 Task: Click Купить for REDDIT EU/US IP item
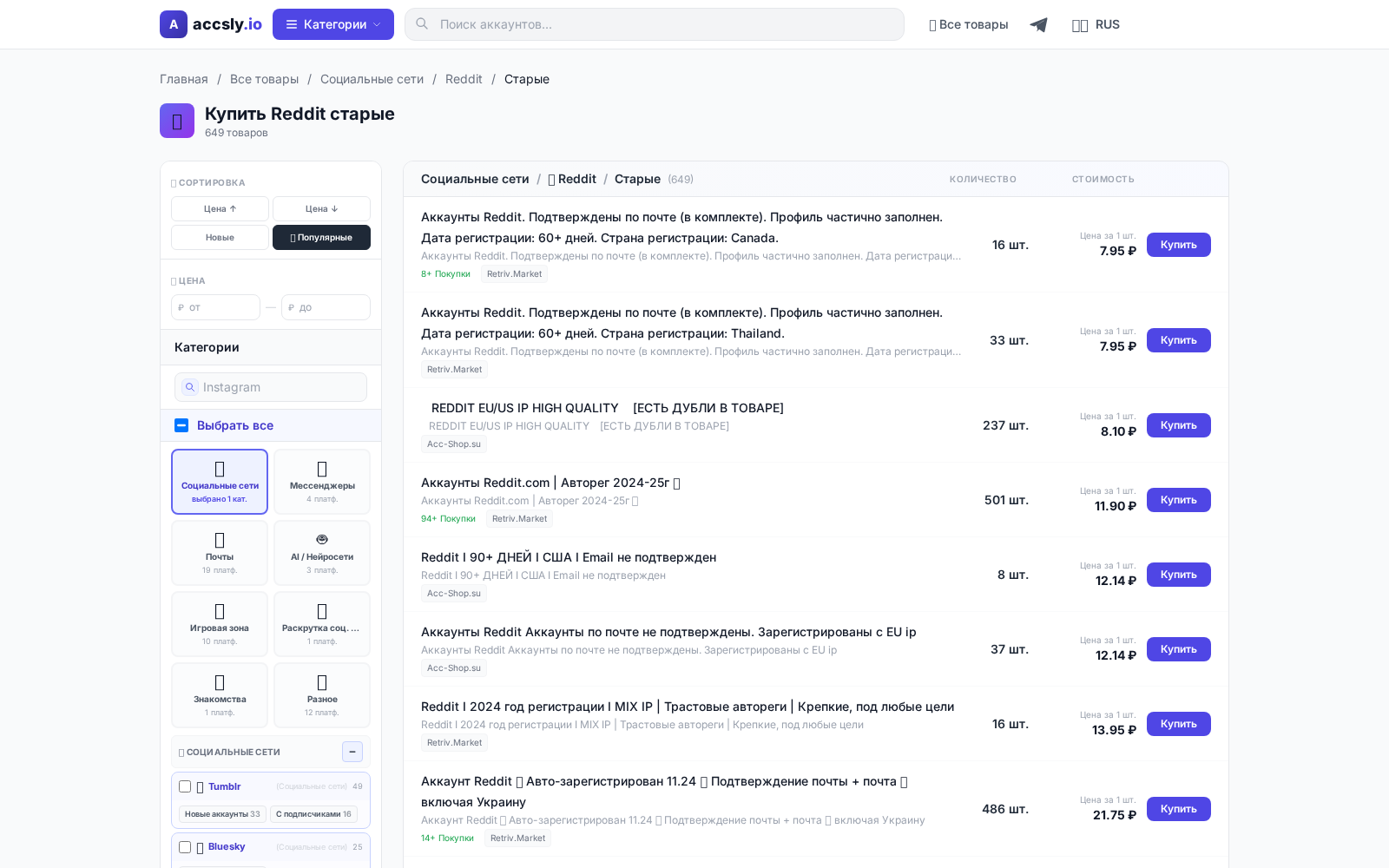pos(1179,425)
